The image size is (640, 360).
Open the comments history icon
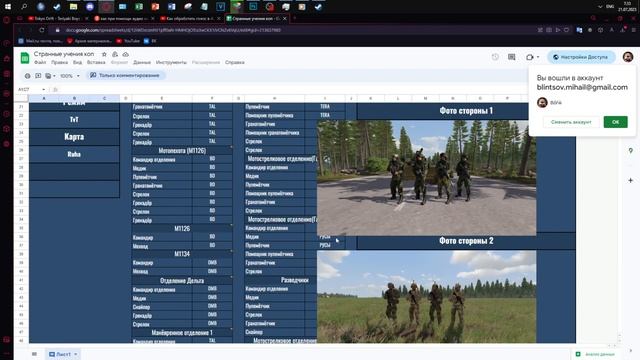[511, 57]
